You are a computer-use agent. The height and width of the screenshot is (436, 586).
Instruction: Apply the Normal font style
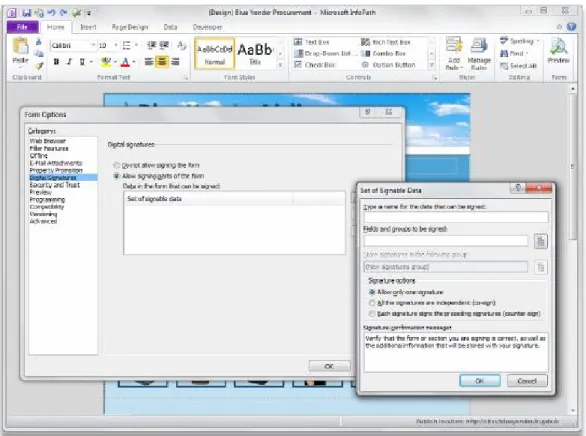pos(215,54)
